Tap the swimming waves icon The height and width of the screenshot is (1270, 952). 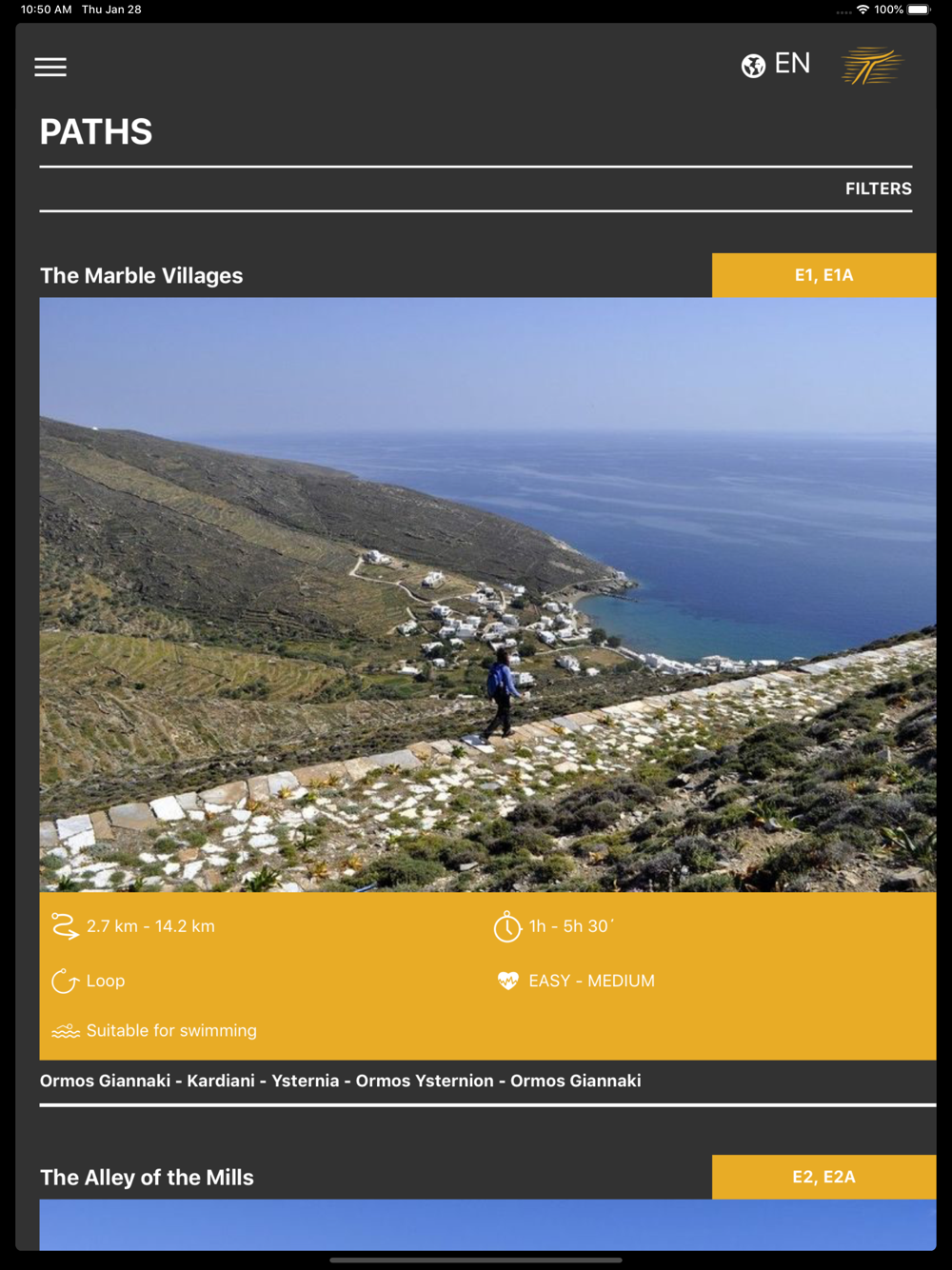coord(66,1031)
